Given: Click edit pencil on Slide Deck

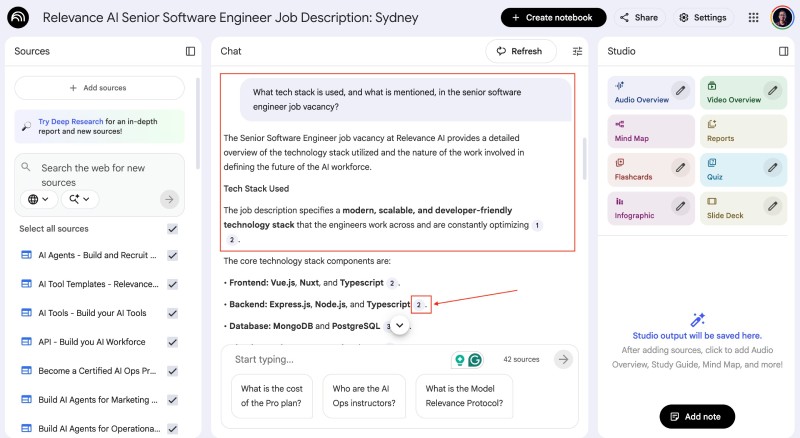Looking at the screenshot, I should point(771,206).
